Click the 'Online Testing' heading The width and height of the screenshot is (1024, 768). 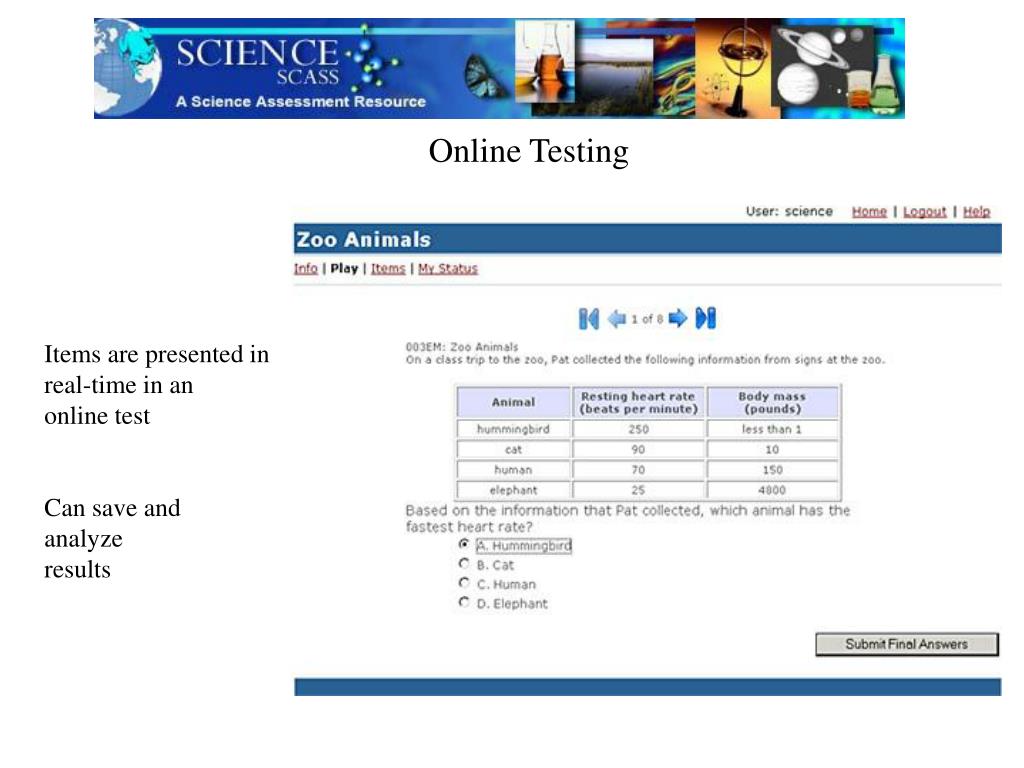click(528, 152)
